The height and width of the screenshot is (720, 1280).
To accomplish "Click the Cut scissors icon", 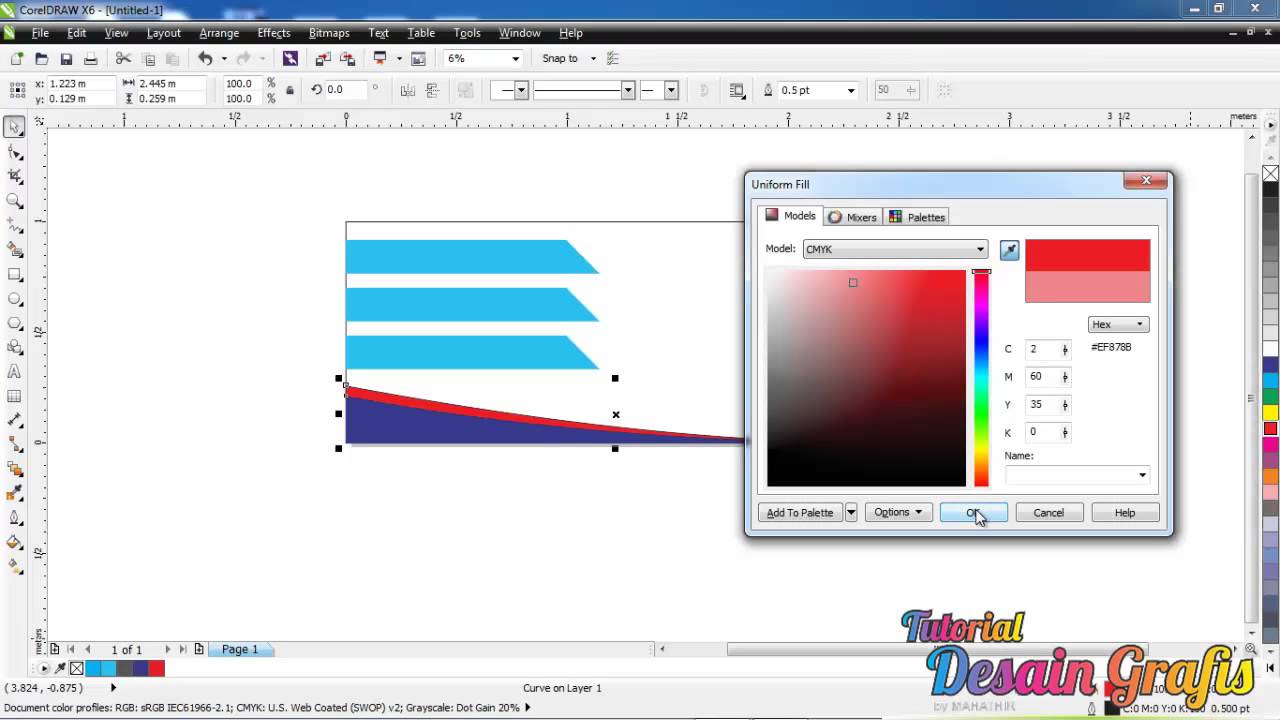I will 124,59.
